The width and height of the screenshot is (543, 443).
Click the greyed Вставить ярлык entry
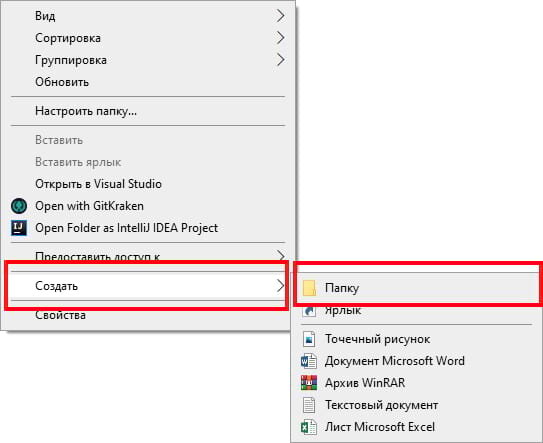point(148,162)
